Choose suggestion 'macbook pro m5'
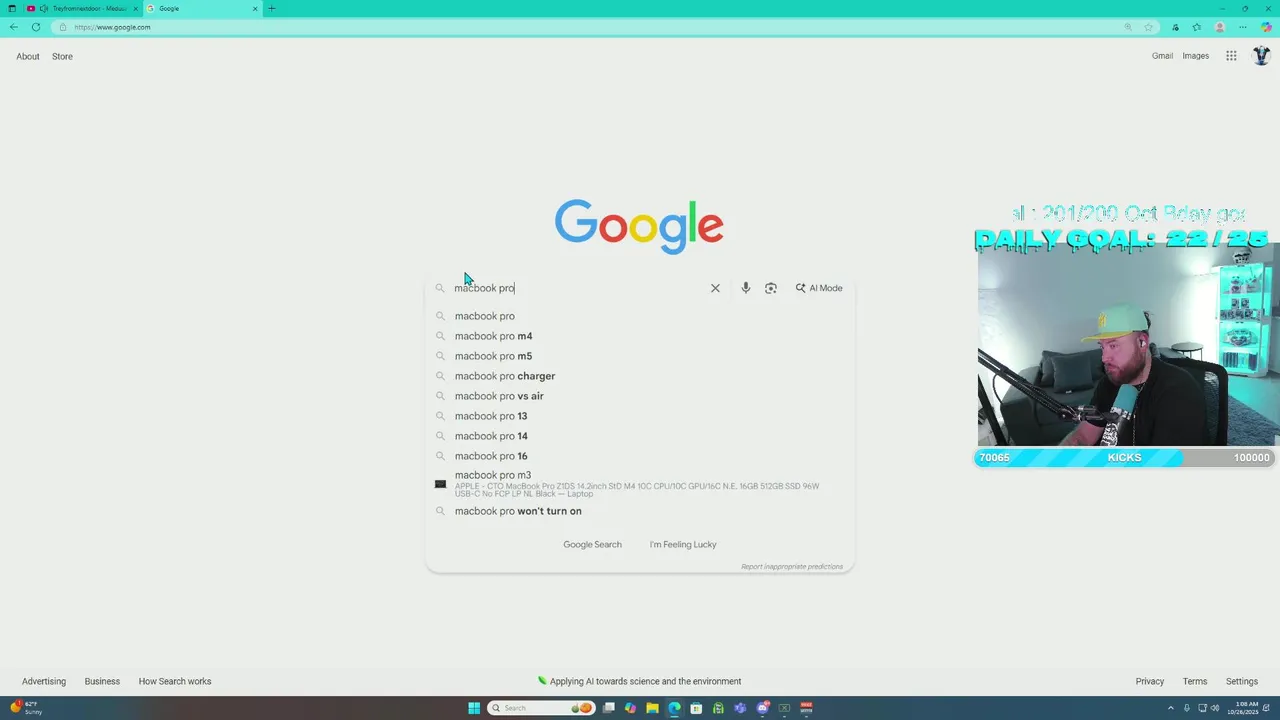 pyautogui.click(x=640, y=356)
